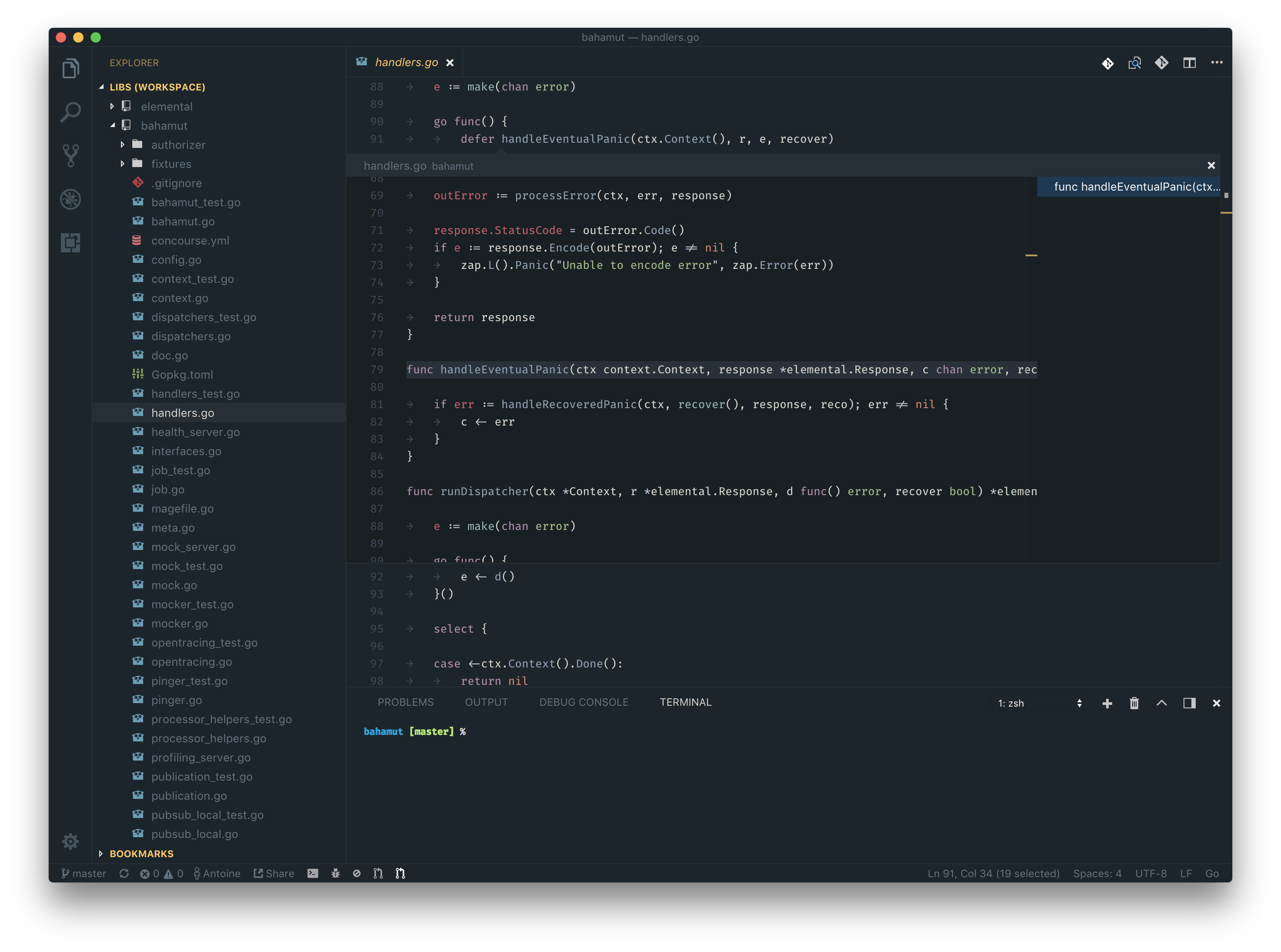This screenshot has width=1281, height=952.
Task: Synchronize changes in the status bar
Action: (124, 874)
